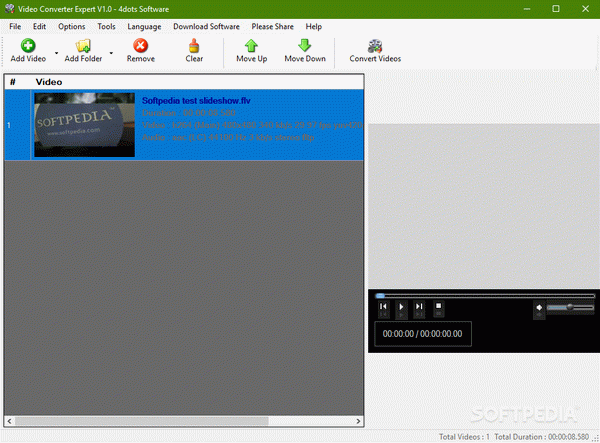Image resolution: width=600 pixels, height=443 pixels.
Task: Click the player seek bar
Action: click(485, 296)
